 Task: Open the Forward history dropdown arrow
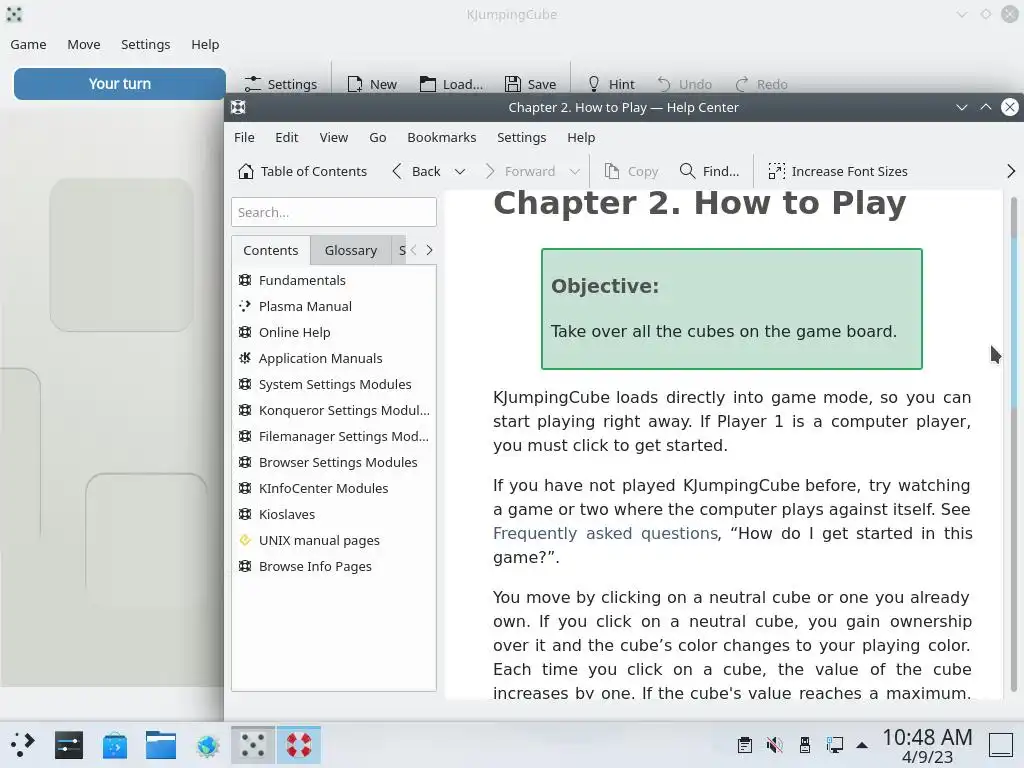(x=575, y=171)
